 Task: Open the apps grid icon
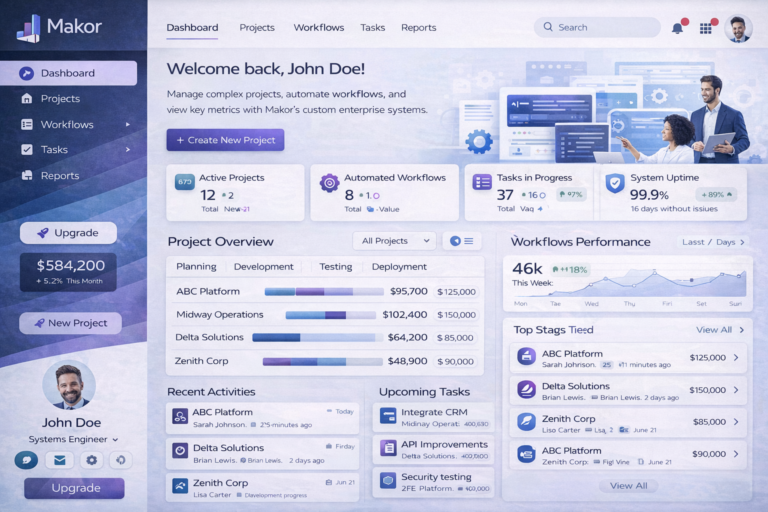coord(706,28)
